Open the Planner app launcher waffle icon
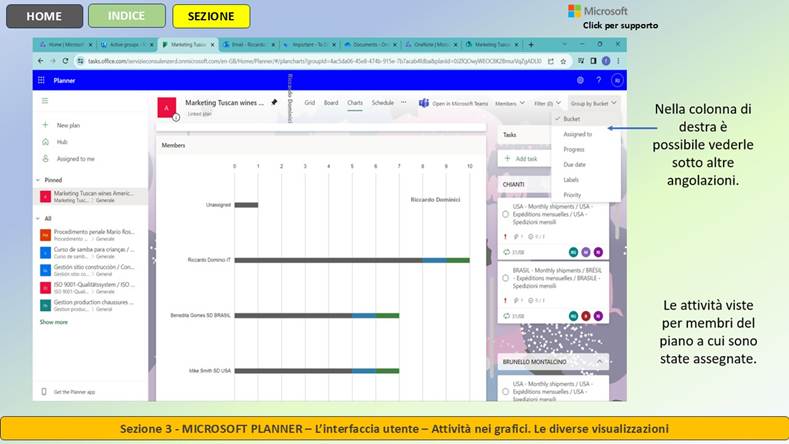This screenshot has height=444, width=789. point(41,80)
